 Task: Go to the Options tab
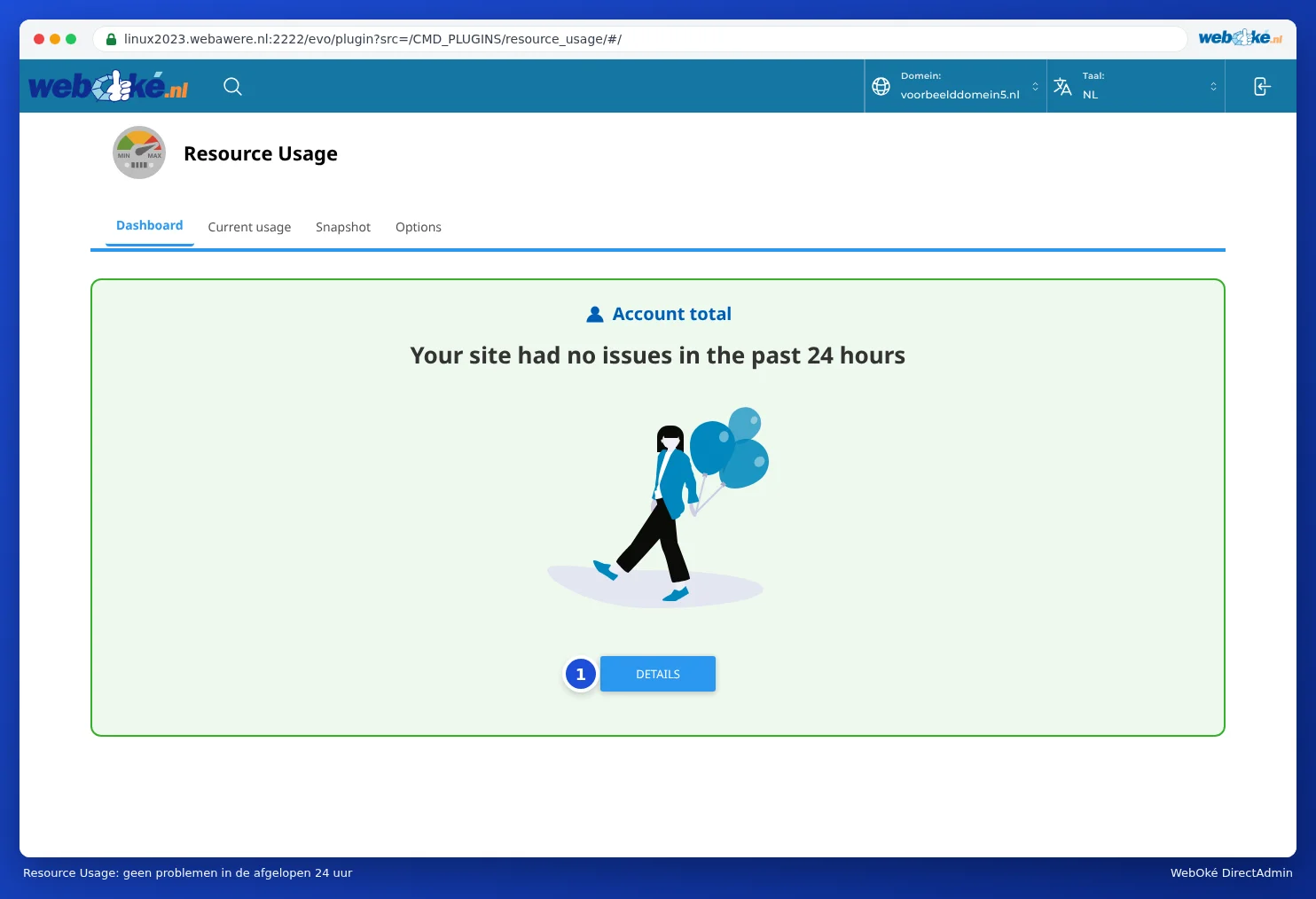pos(419,227)
